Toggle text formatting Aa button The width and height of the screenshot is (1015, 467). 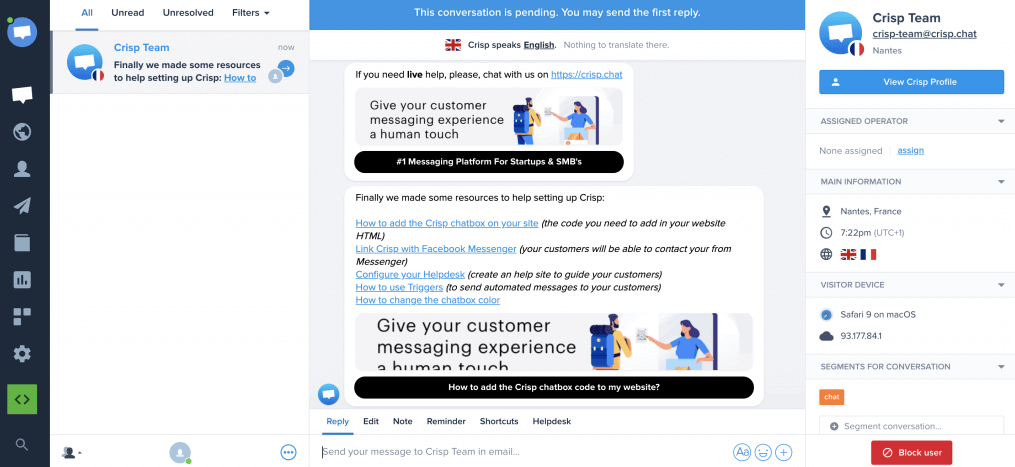(x=742, y=452)
